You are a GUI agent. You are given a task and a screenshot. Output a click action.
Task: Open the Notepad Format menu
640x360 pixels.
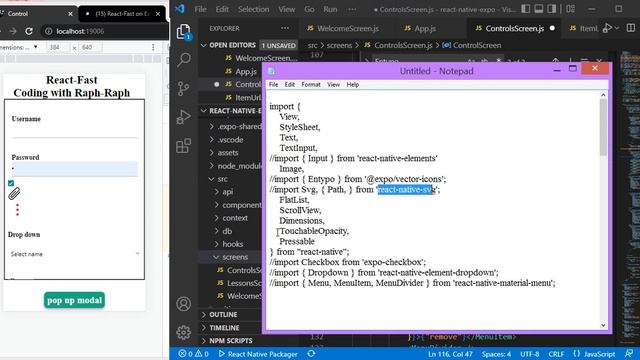[x=311, y=84]
